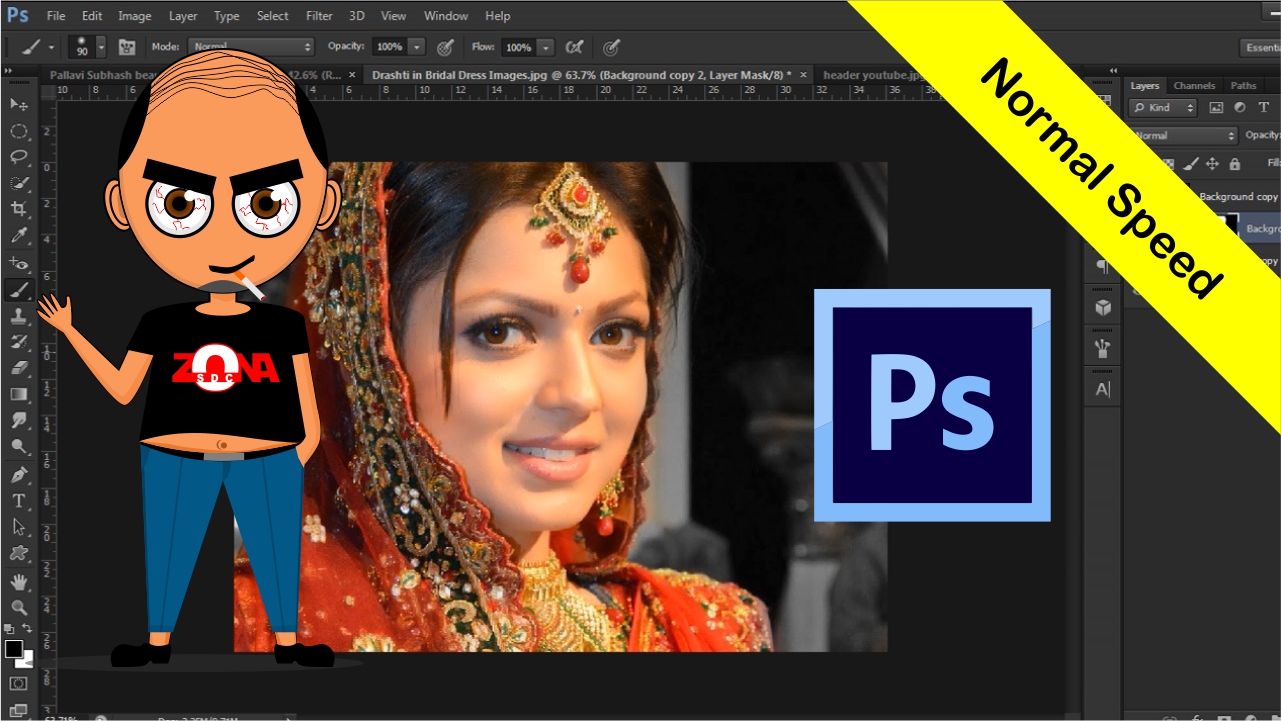The image size is (1281, 721).
Task: Select the Zoom tool
Action: (x=19, y=607)
